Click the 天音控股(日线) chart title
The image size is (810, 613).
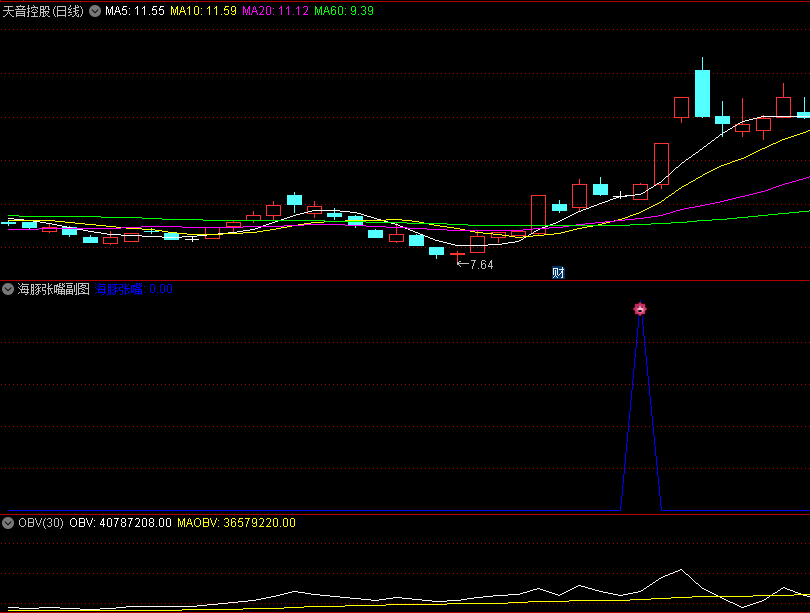(x=43, y=11)
